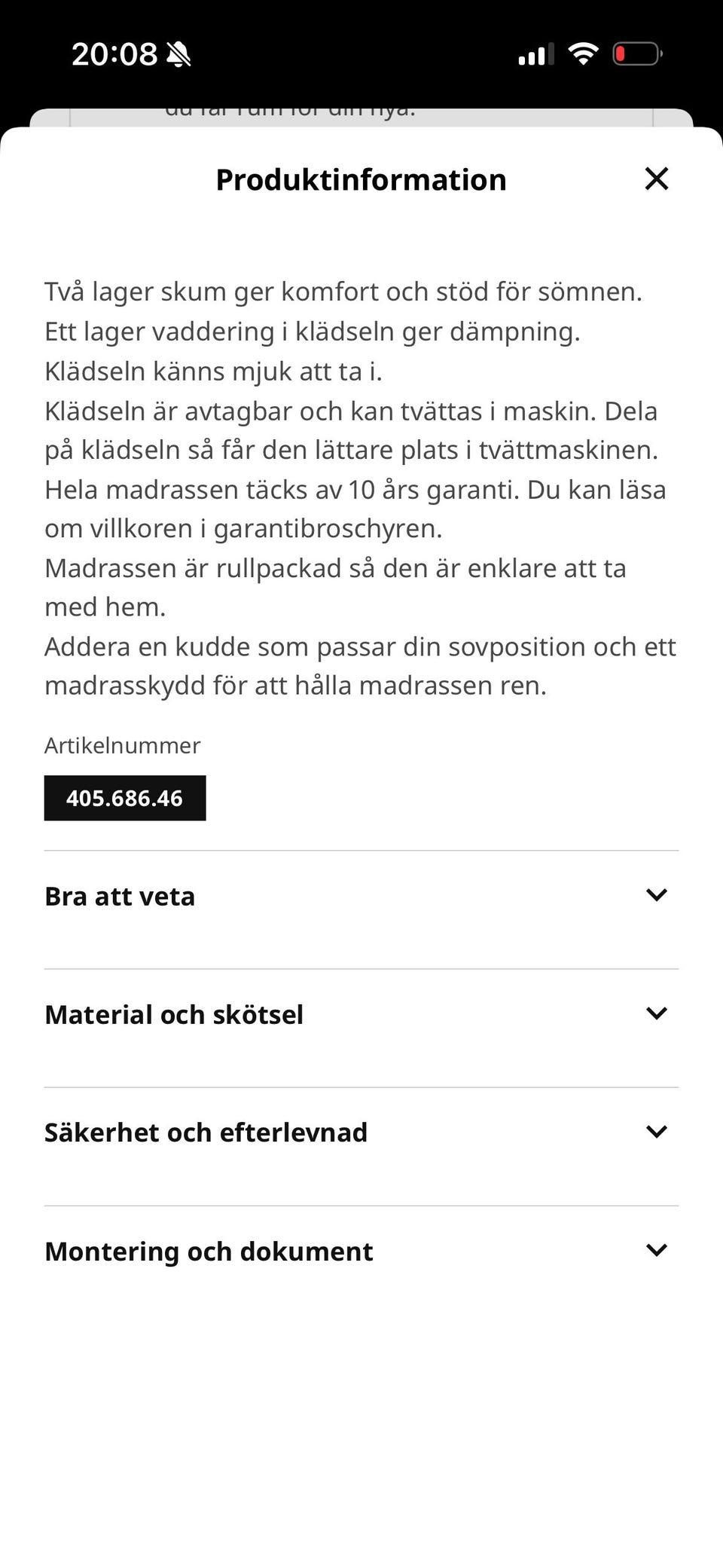Tap the low battery indicator icon
The image size is (723, 1568).
(x=637, y=53)
